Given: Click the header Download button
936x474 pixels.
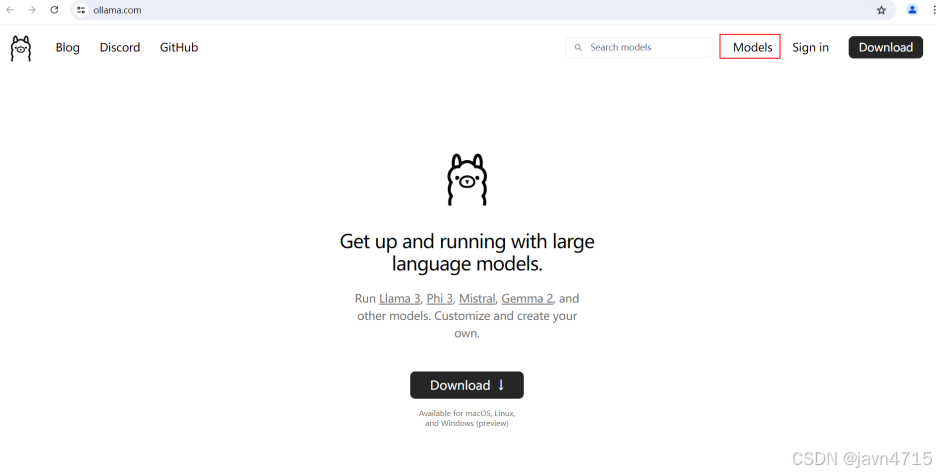Looking at the screenshot, I should pyautogui.click(x=885, y=47).
